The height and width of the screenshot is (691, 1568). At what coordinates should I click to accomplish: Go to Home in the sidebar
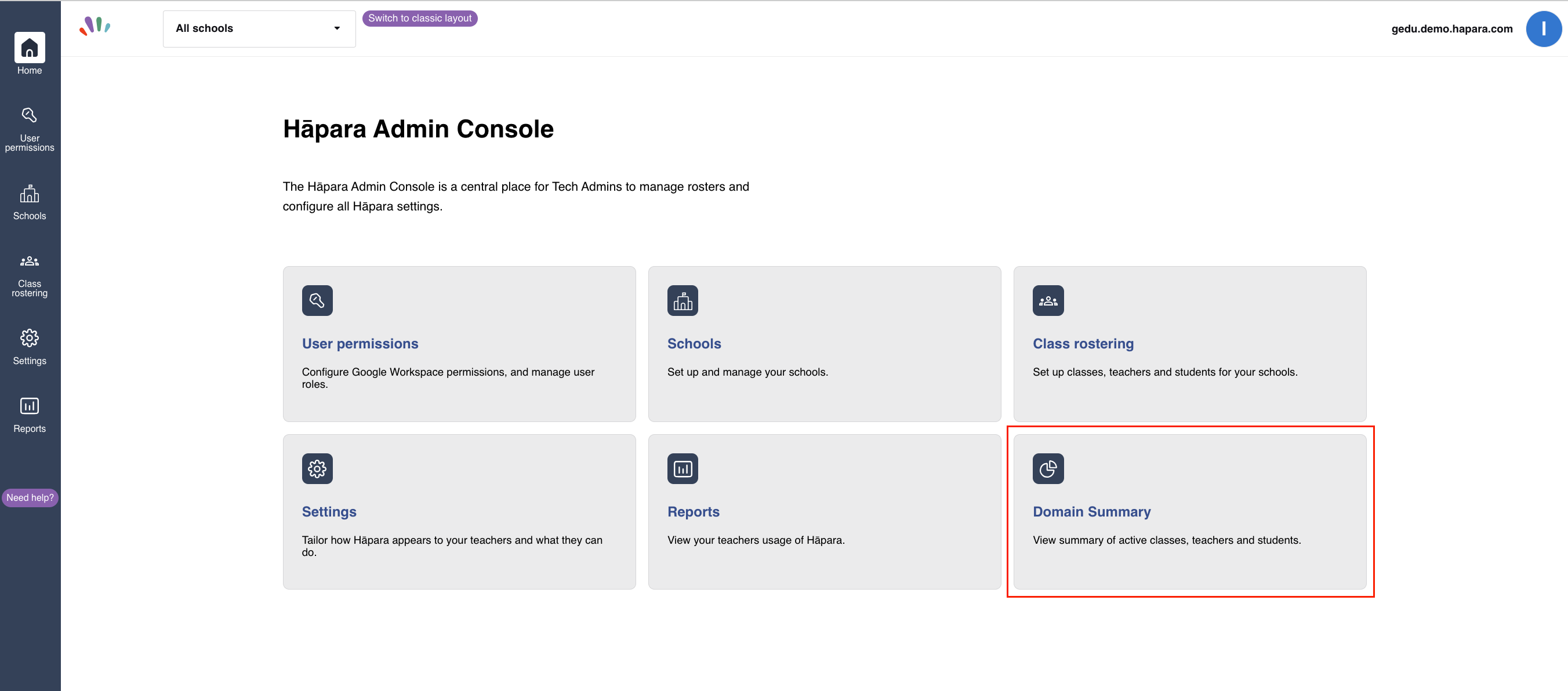point(29,54)
